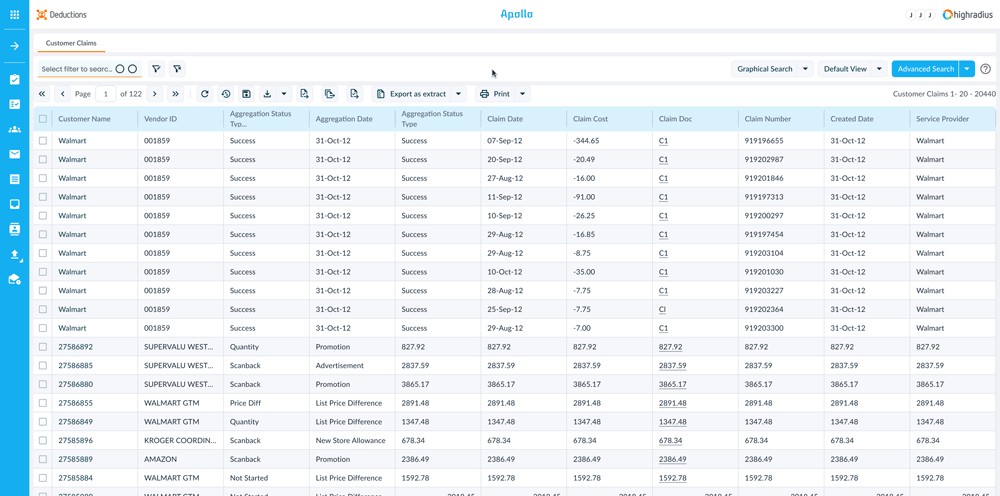The height and width of the screenshot is (496, 1000).
Task: Check the row for AMAZON vendor
Action: point(43,459)
